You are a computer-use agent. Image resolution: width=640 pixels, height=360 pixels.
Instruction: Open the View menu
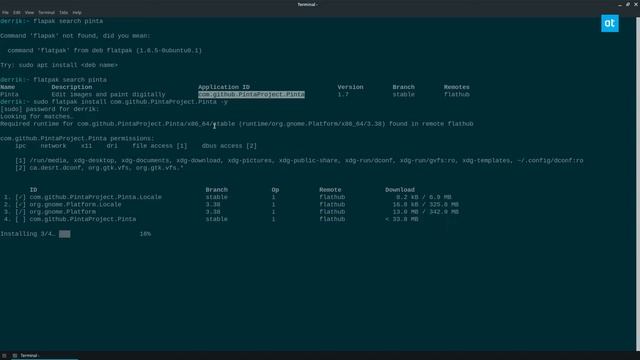click(29, 13)
